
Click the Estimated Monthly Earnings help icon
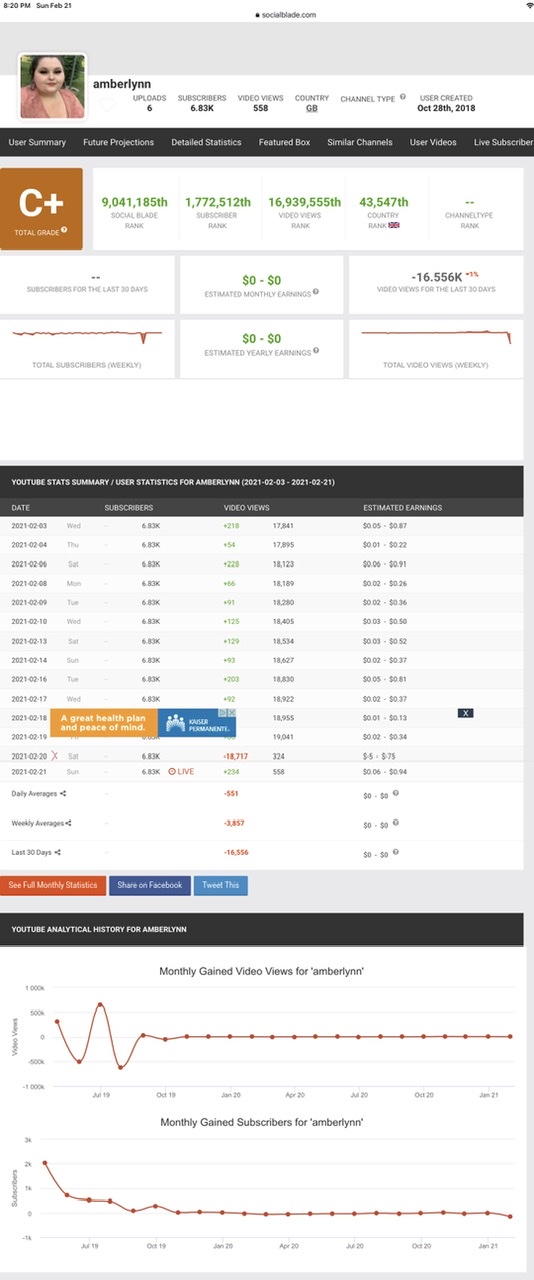coord(316,292)
